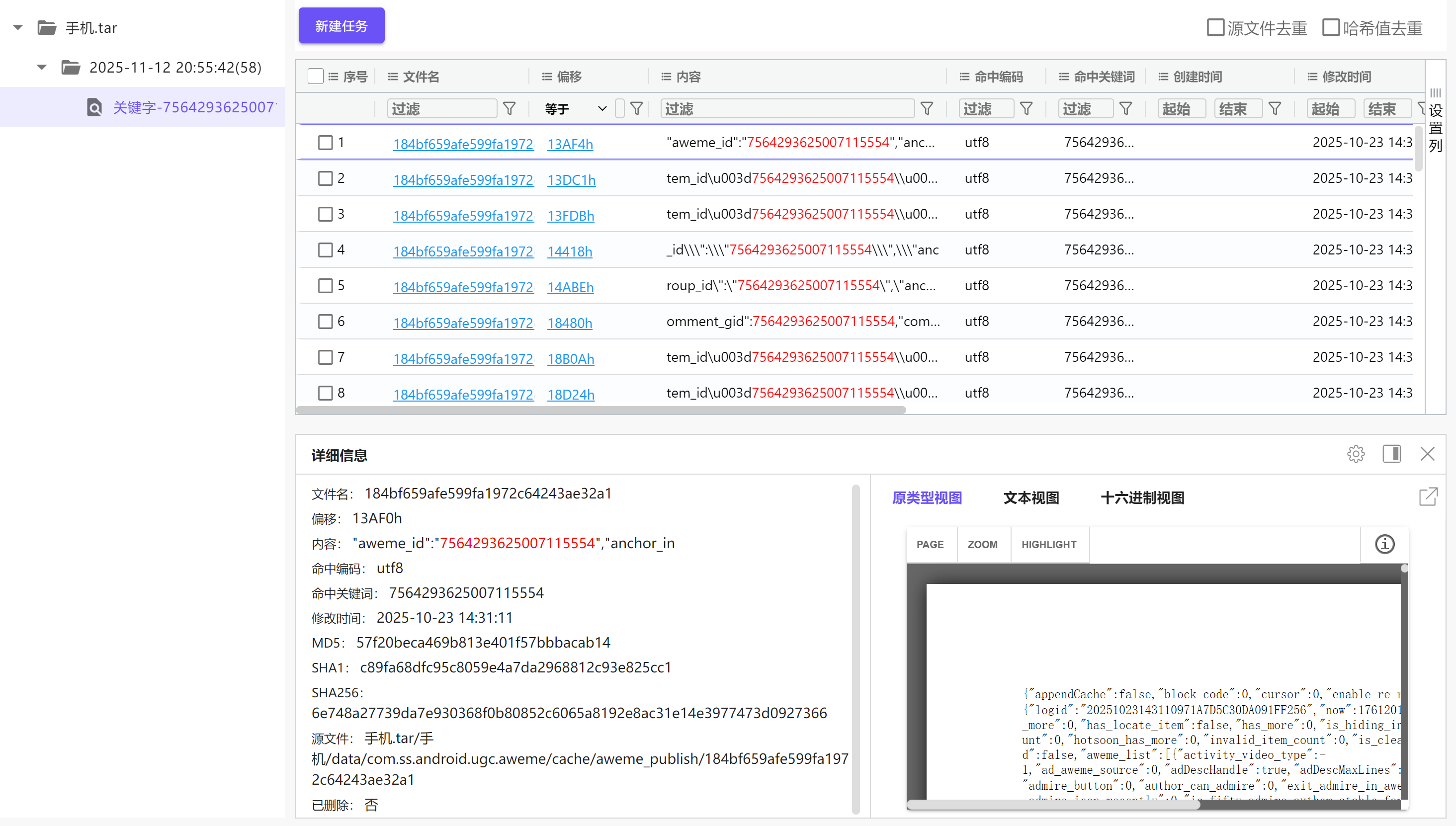The image size is (1456, 826).
Task: Click the viewer info icon
Action: 1384,544
